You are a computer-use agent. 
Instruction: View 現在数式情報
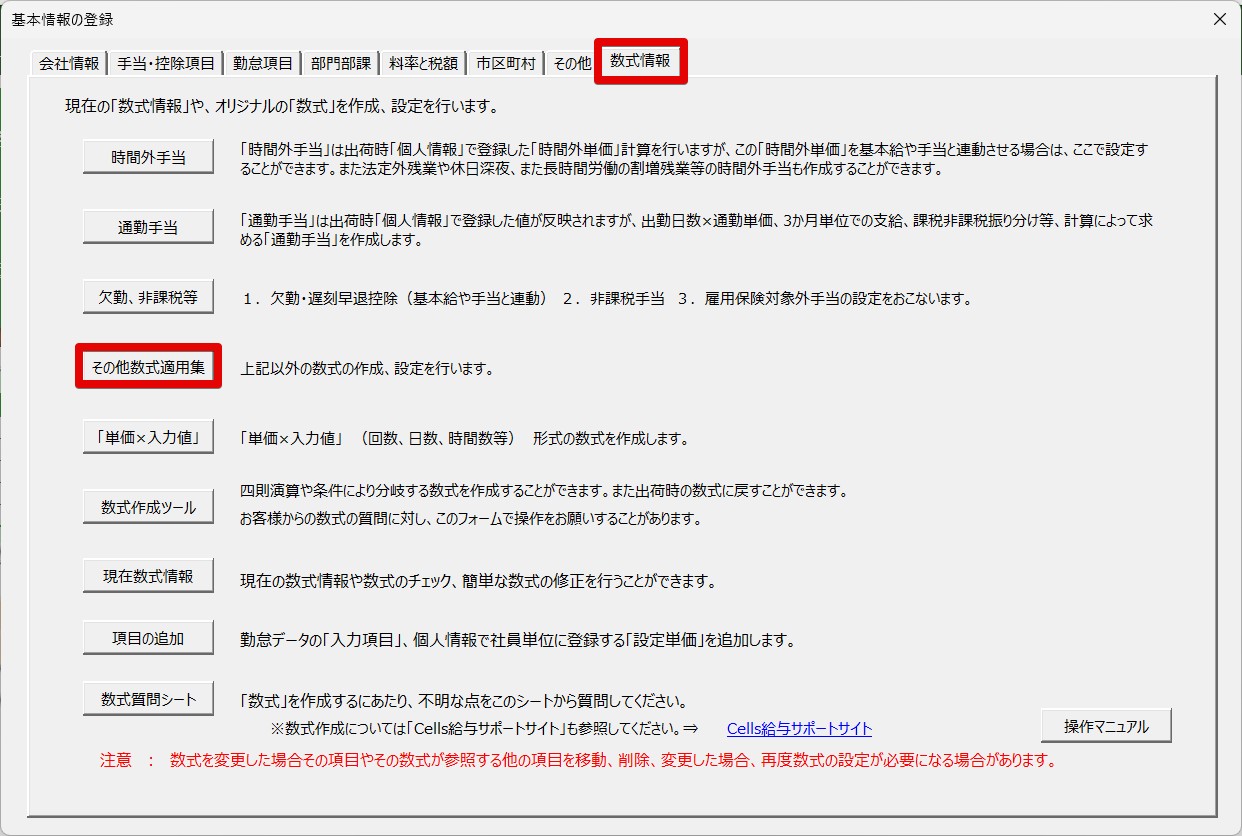(148, 576)
